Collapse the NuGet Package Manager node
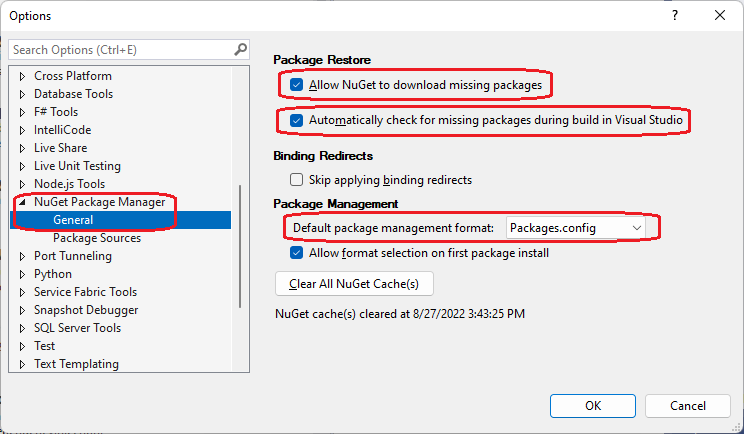Screen dimensions: 744x434 point(22,202)
